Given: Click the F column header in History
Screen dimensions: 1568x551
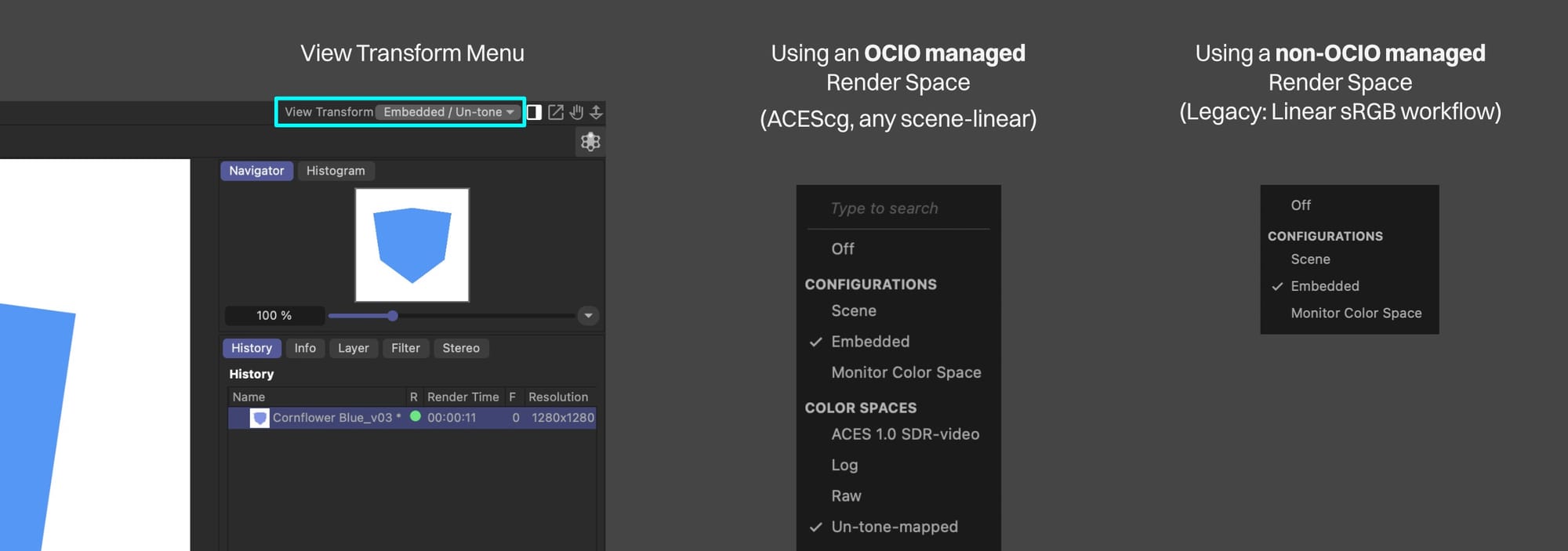Looking at the screenshot, I should [x=513, y=397].
